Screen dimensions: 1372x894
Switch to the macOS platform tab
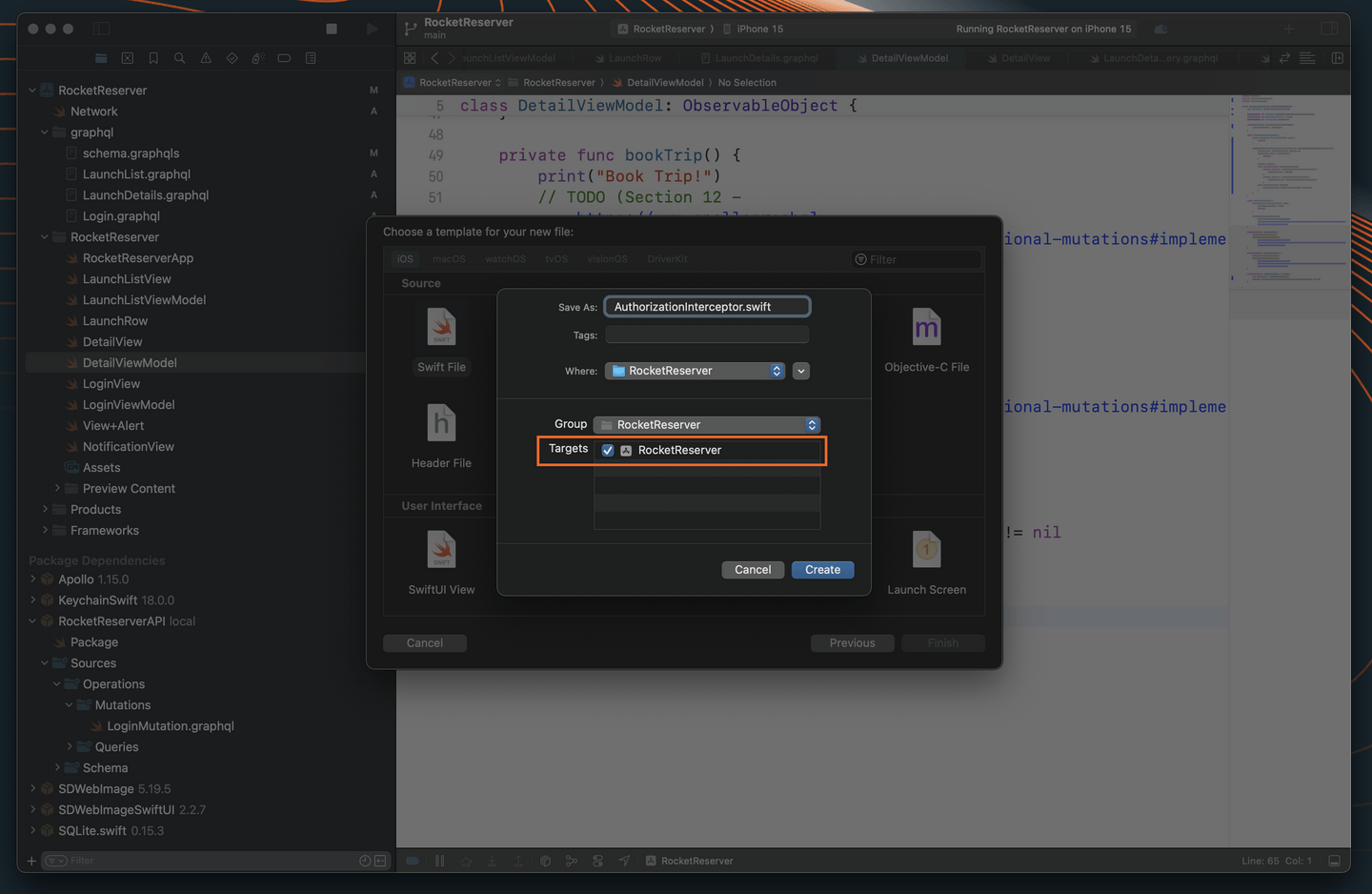449,259
